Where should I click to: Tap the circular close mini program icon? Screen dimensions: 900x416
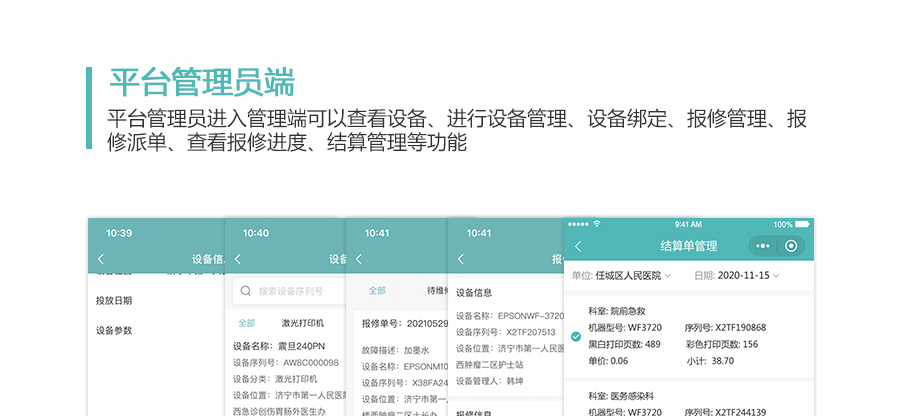pos(791,246)
